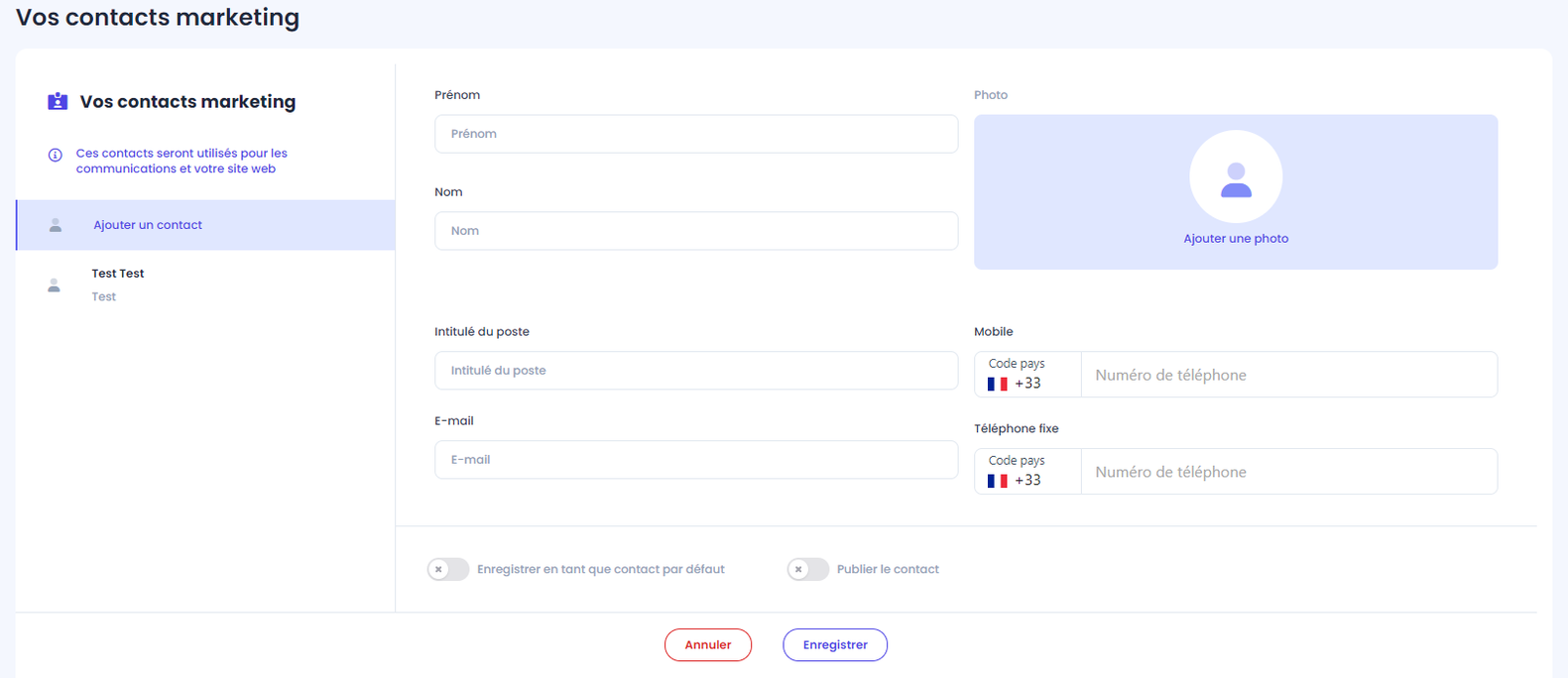The height and width of the screenshot is (678, 1568).
Task: Click the French flag in Téléphone fixe
Action: (x=998, y=481)
